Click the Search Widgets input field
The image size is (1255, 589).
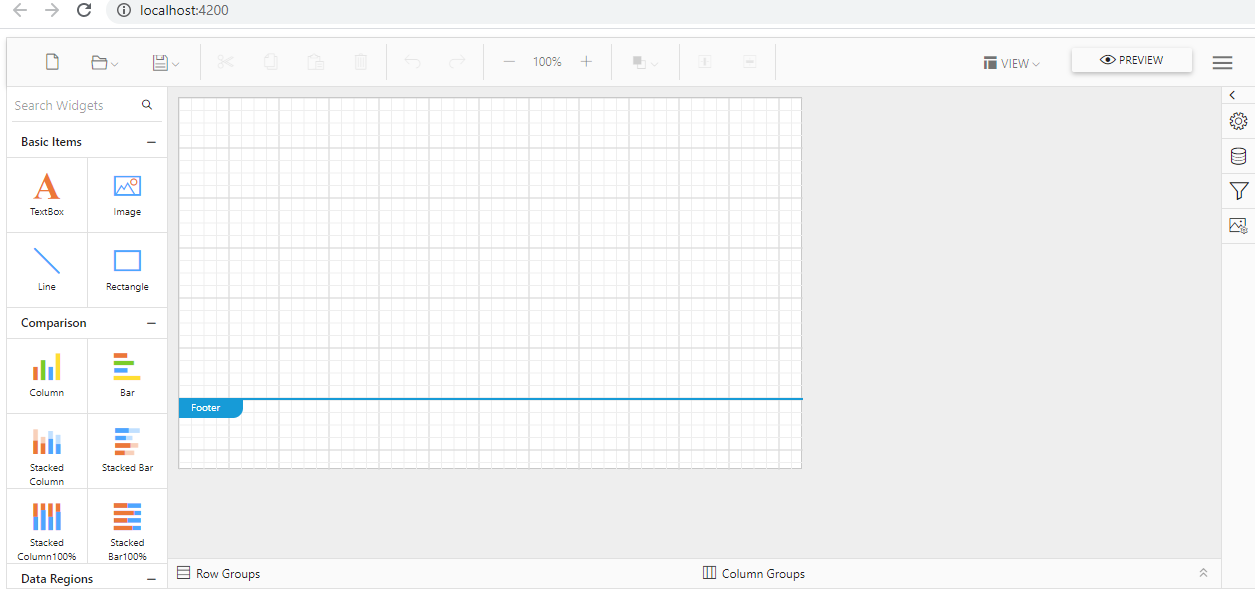[x=76, y=105]
